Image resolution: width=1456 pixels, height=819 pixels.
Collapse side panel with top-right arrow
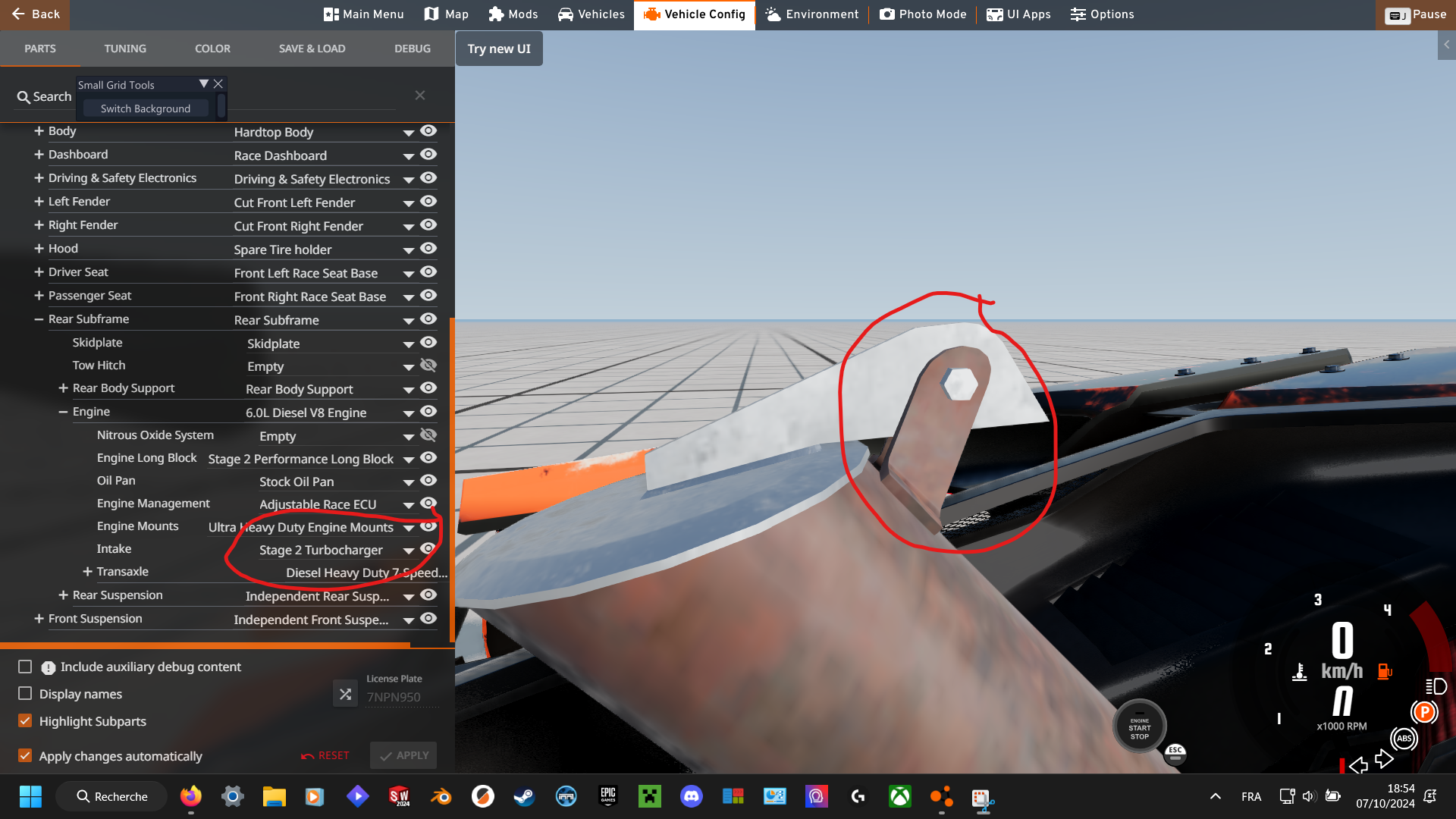1446,45
